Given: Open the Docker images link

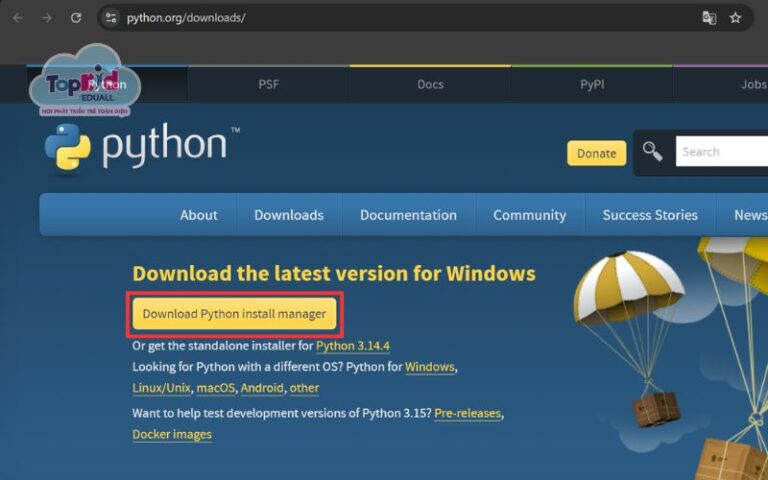Looking at the screenshot, I should click(172, 434).
